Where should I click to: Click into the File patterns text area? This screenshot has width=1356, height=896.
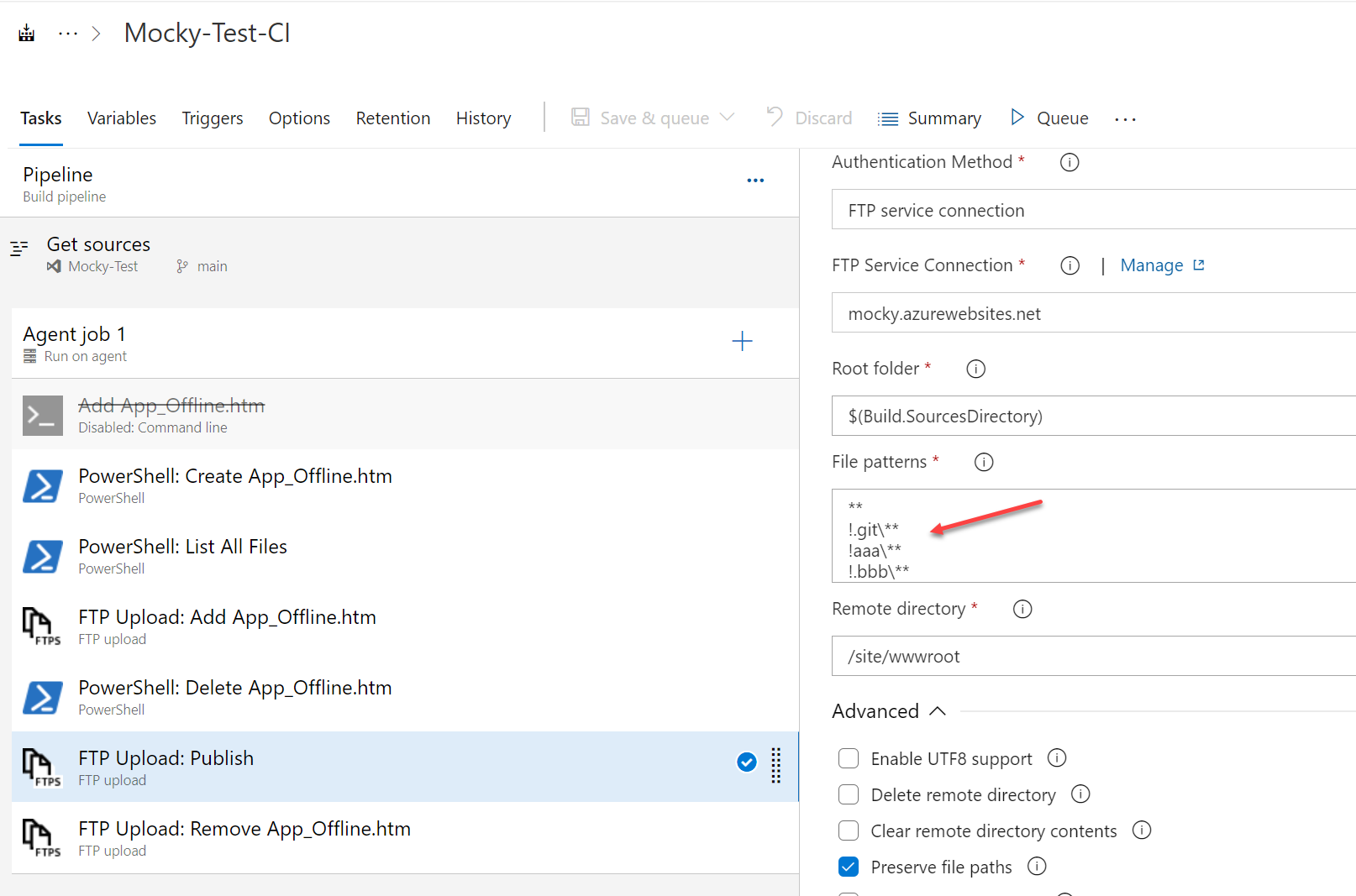1094,536
